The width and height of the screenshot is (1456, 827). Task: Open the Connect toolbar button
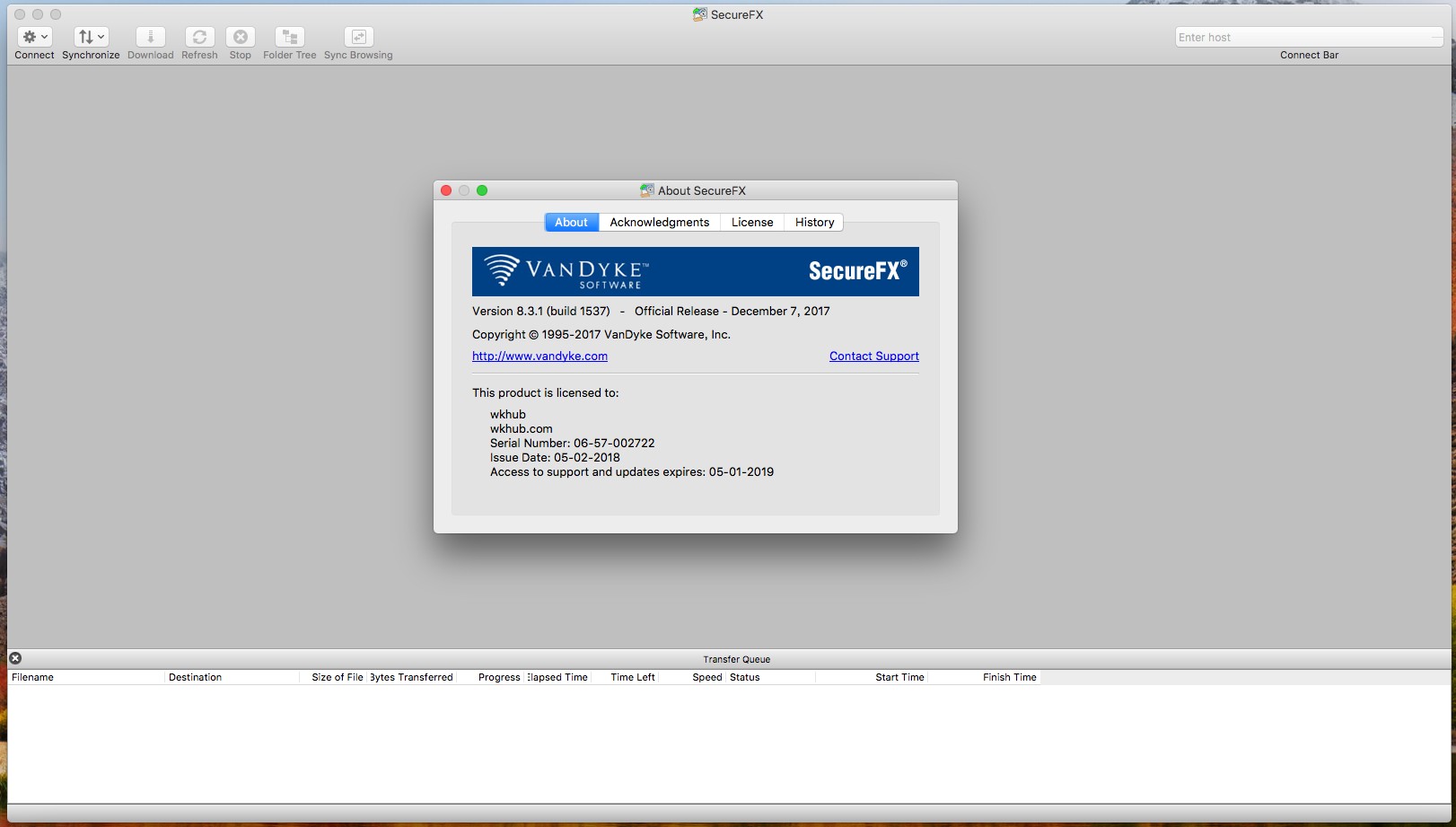pyautogui.click(x=34, y=37)
